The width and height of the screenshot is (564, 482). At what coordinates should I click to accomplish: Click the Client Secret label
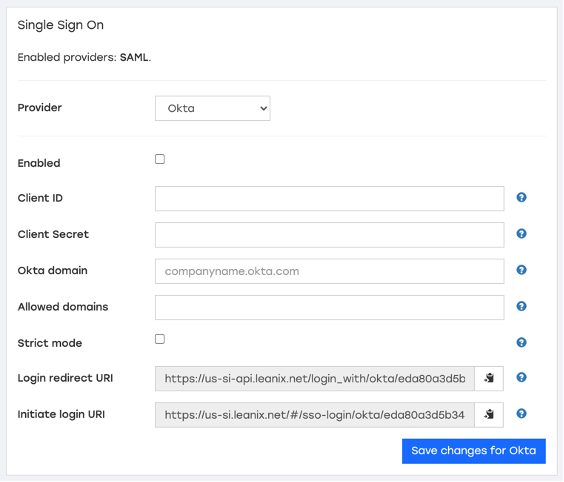53,234
